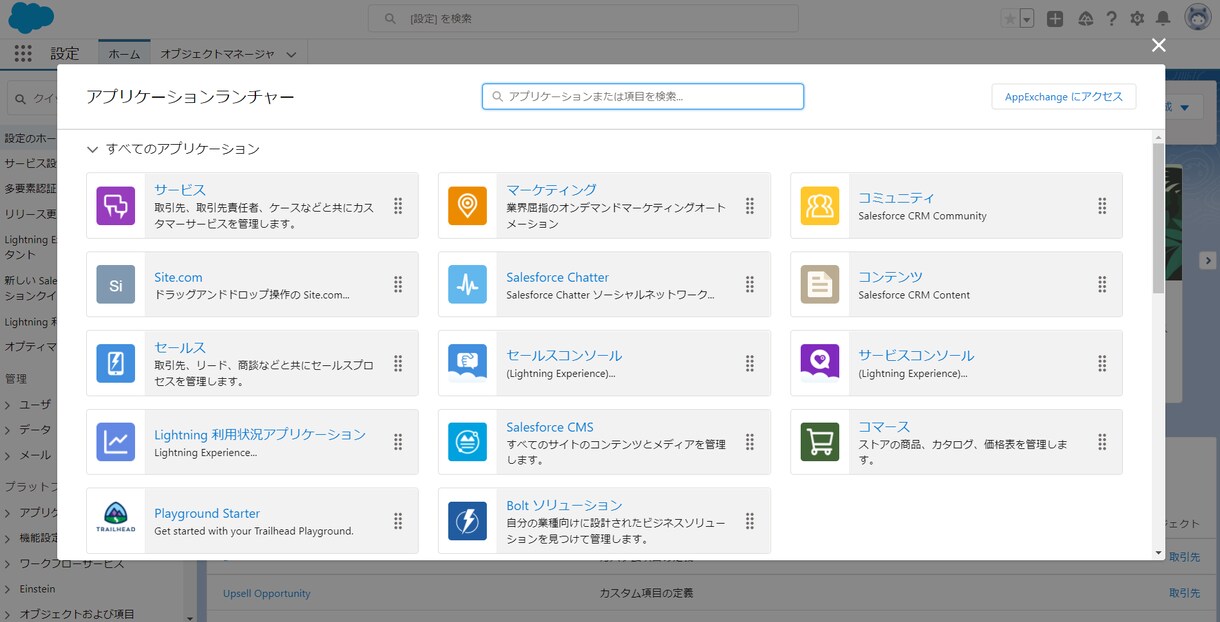The height and width of the screenshot is (622, 1220).
Task: Open the セールスコンソール title link
Action: coord(564,355)
